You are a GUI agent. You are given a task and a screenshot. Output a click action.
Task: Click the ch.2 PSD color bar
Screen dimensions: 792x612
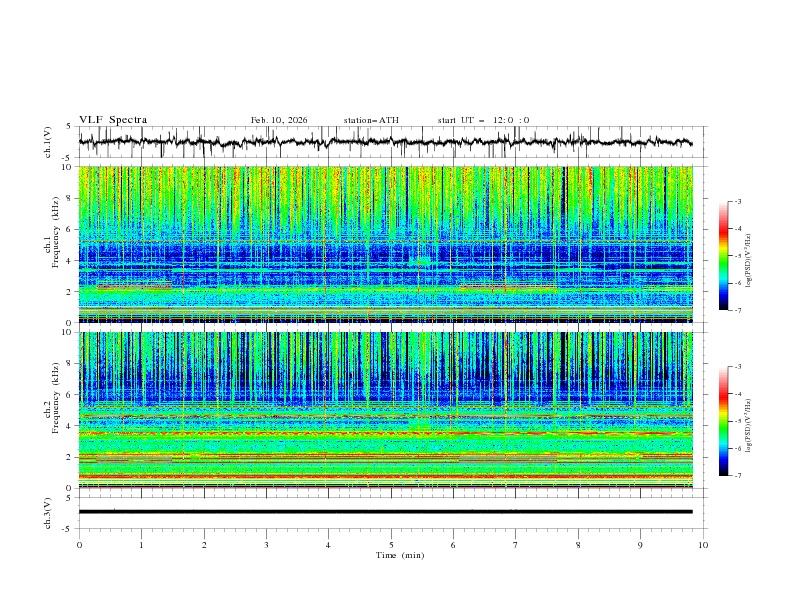point(723,421)
